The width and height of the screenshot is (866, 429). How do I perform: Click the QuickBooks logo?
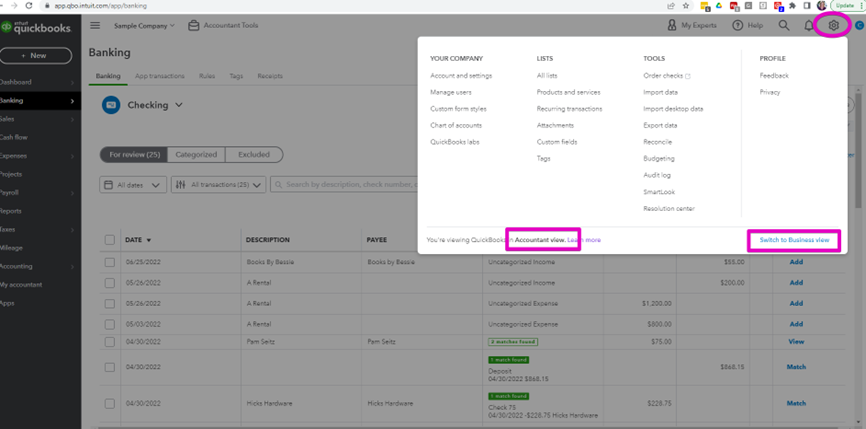pos(36,28)
